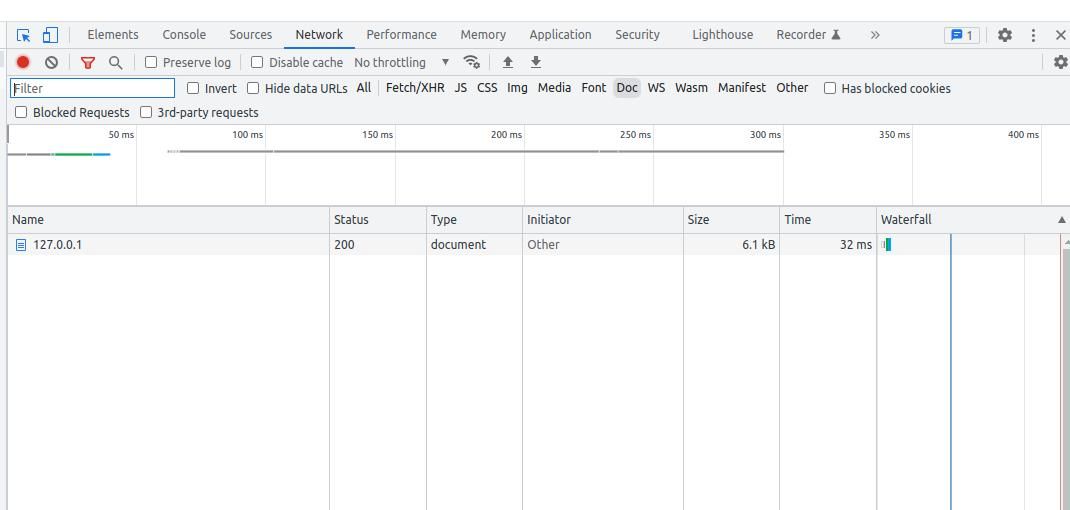Screen dimensions: 1070x510
Task: Stop recording network log
Action: tap(23, 62)
